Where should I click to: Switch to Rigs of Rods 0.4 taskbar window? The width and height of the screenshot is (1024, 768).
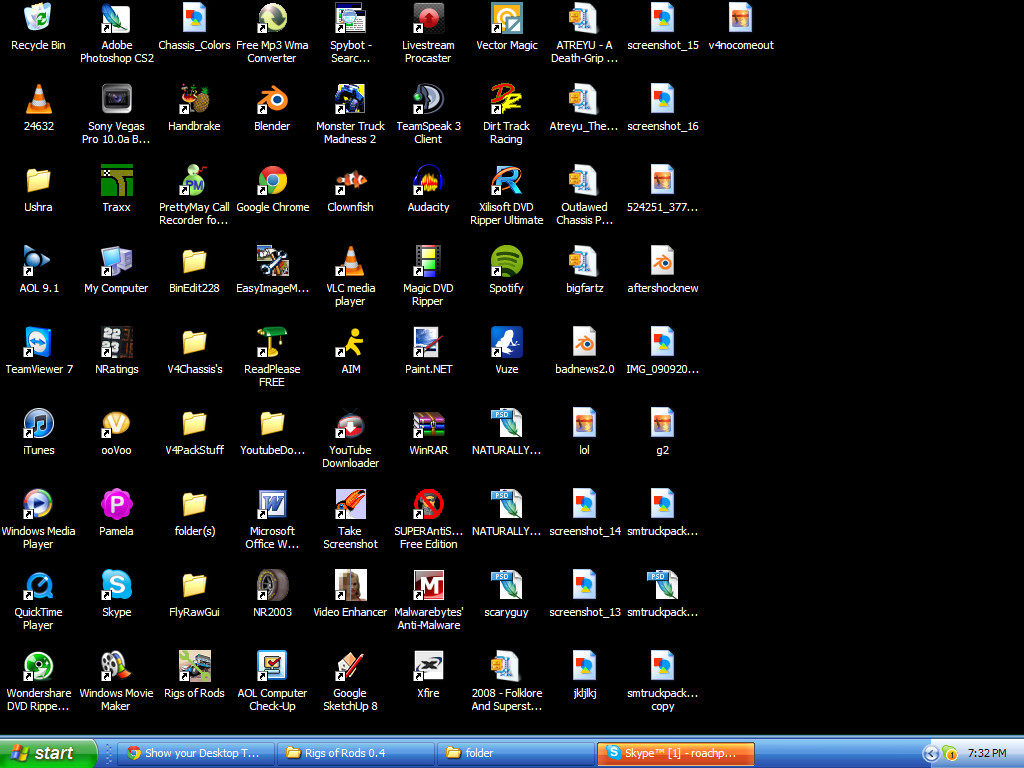[x=355, y=753]
